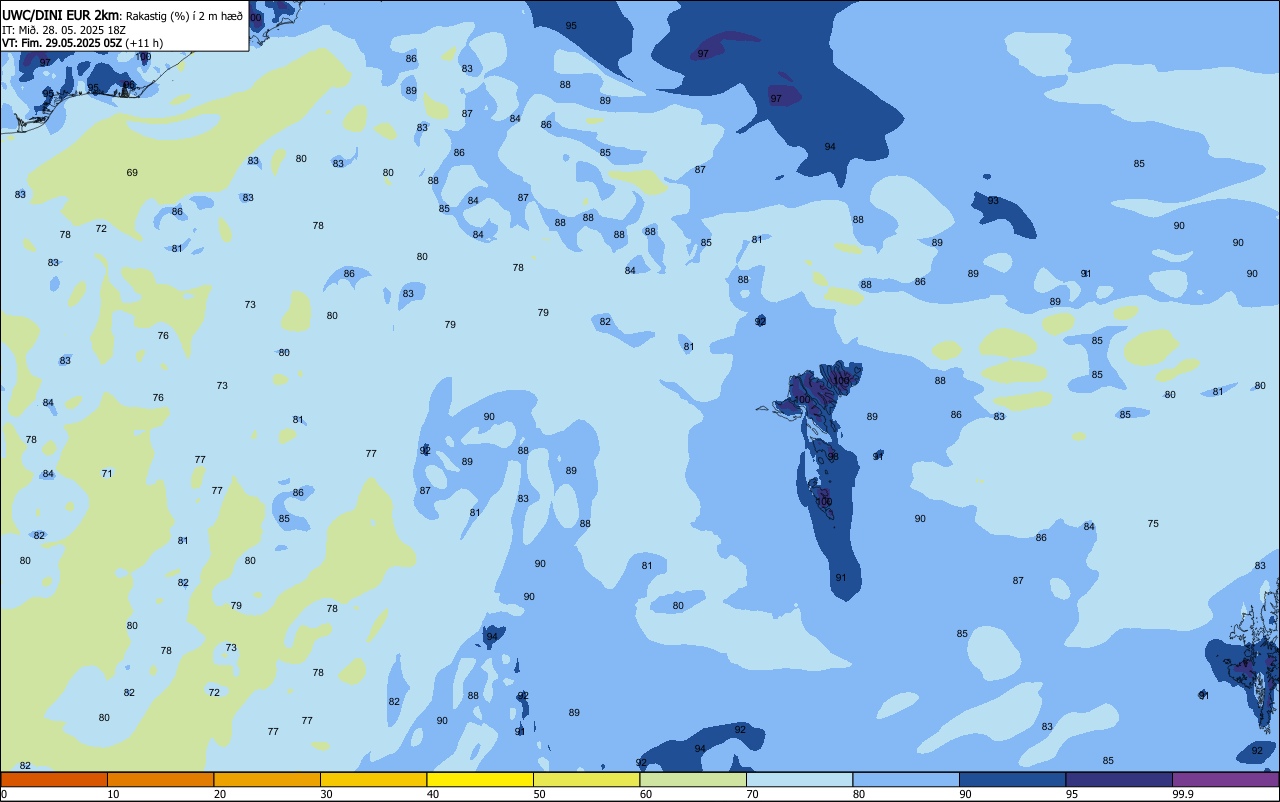Screen dimensions: 1280x802
Task: Click the legend tick label '30'
Action: (326, 794)
